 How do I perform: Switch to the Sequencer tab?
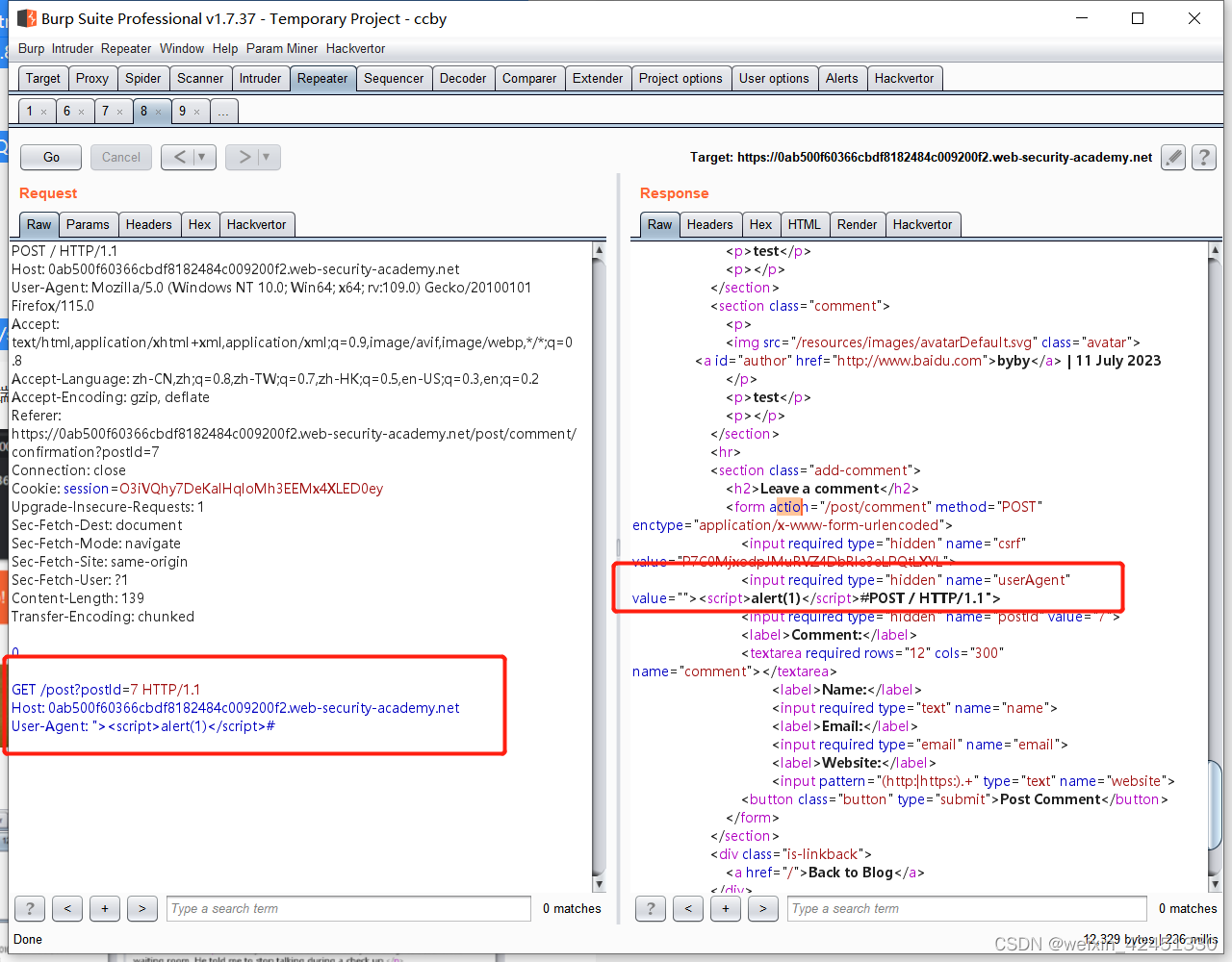click(394, 78)
